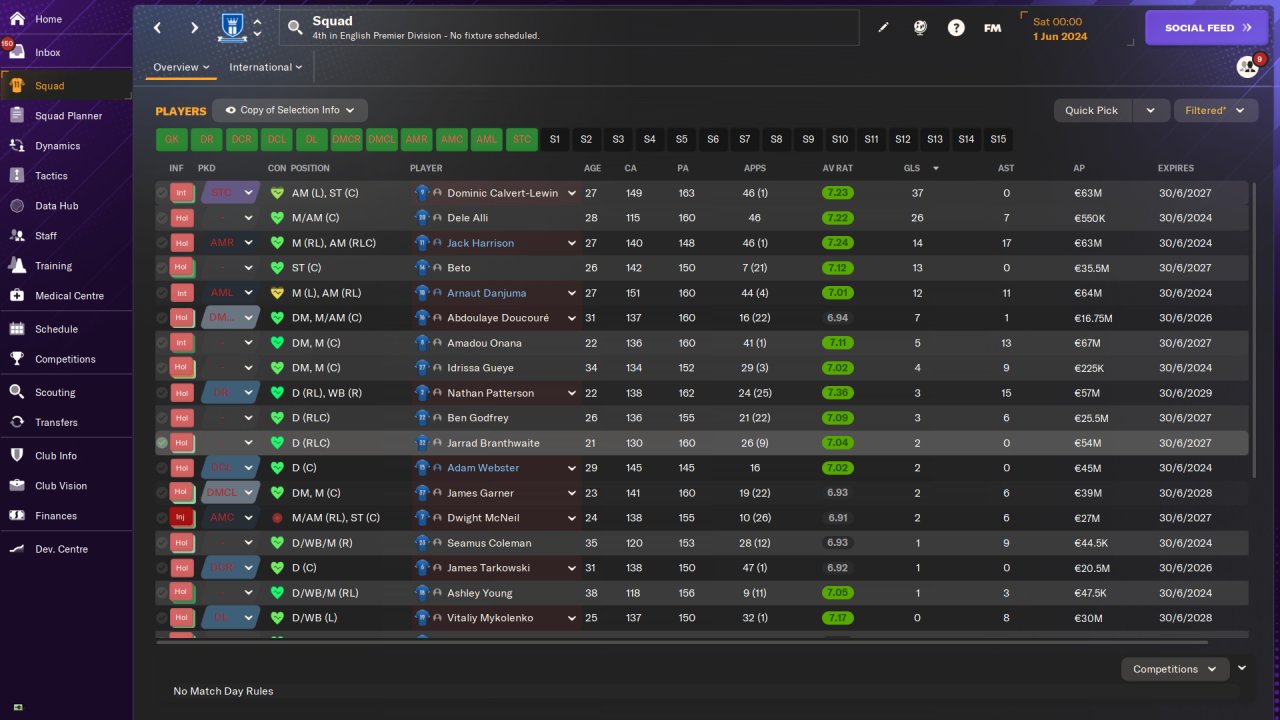
Task: Select the AMC position slot
Action: pos(452,139)
